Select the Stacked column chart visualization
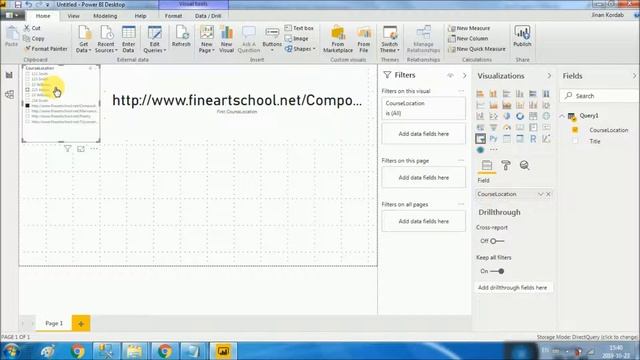The image size is (640, 360). [493, 93]
